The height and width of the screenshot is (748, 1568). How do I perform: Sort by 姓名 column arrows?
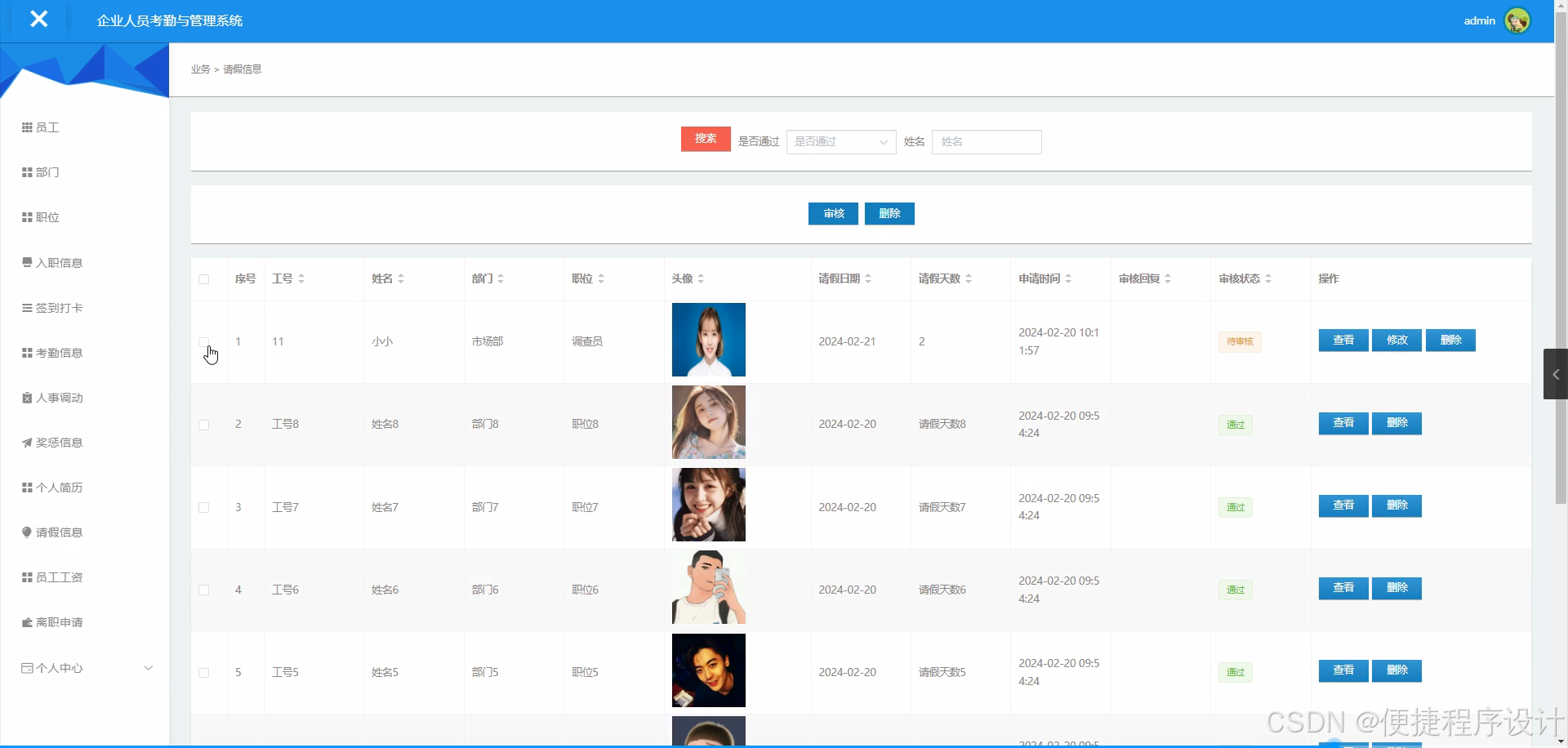click(x=401, y=278)
